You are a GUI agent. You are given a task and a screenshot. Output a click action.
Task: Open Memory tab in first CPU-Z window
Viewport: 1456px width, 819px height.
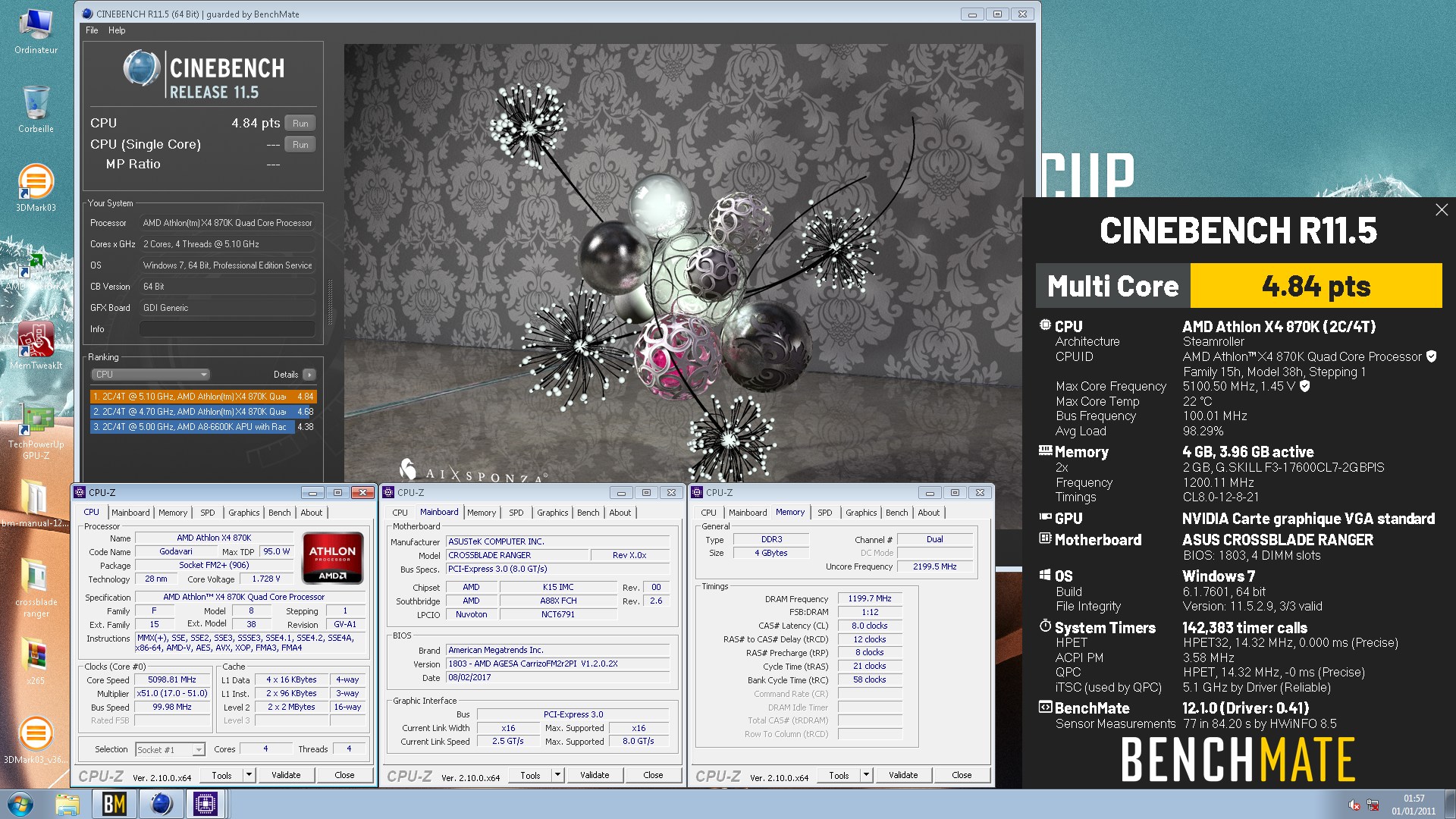[x=173, y=513]
